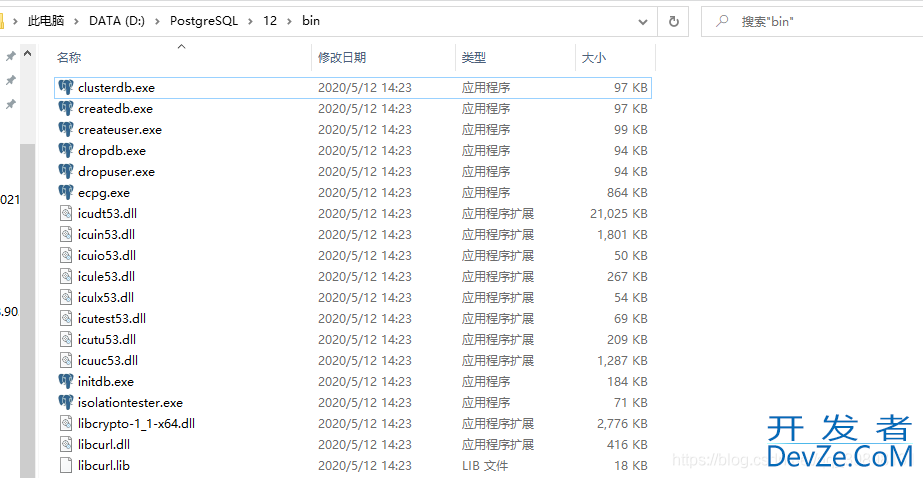The height and width of the screenshot is (478, 923).
Task: Select the file name dropdb.exe
Action: 112,151
